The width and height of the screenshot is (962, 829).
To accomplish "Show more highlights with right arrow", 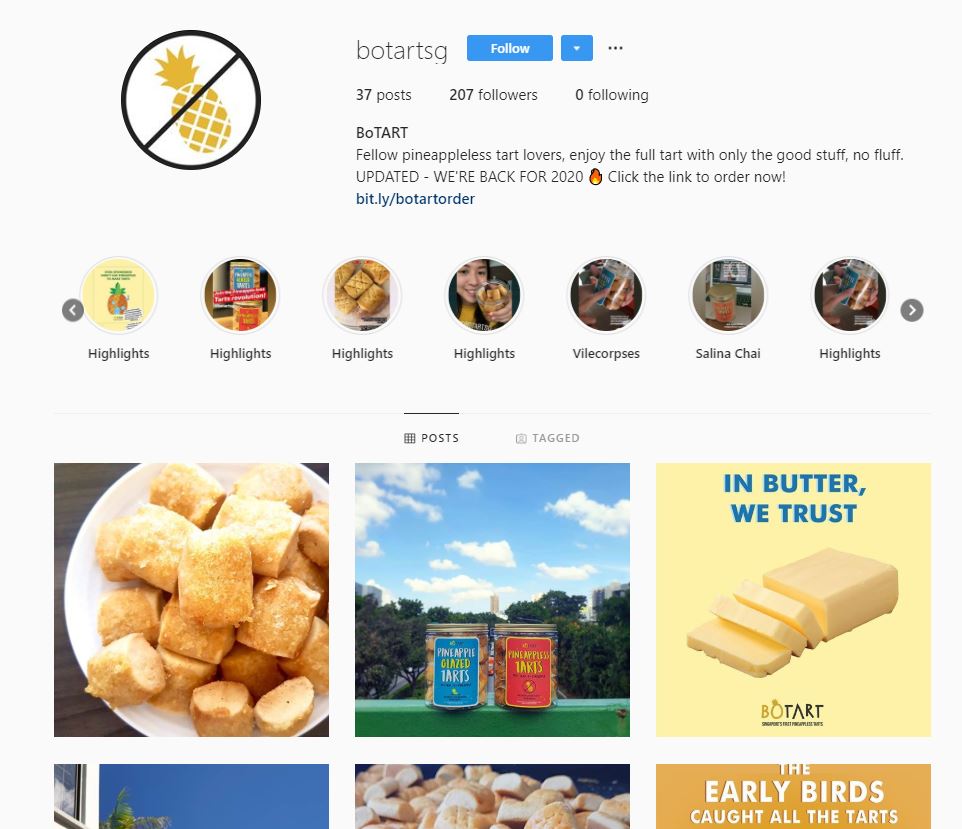I will coord(912,310).
